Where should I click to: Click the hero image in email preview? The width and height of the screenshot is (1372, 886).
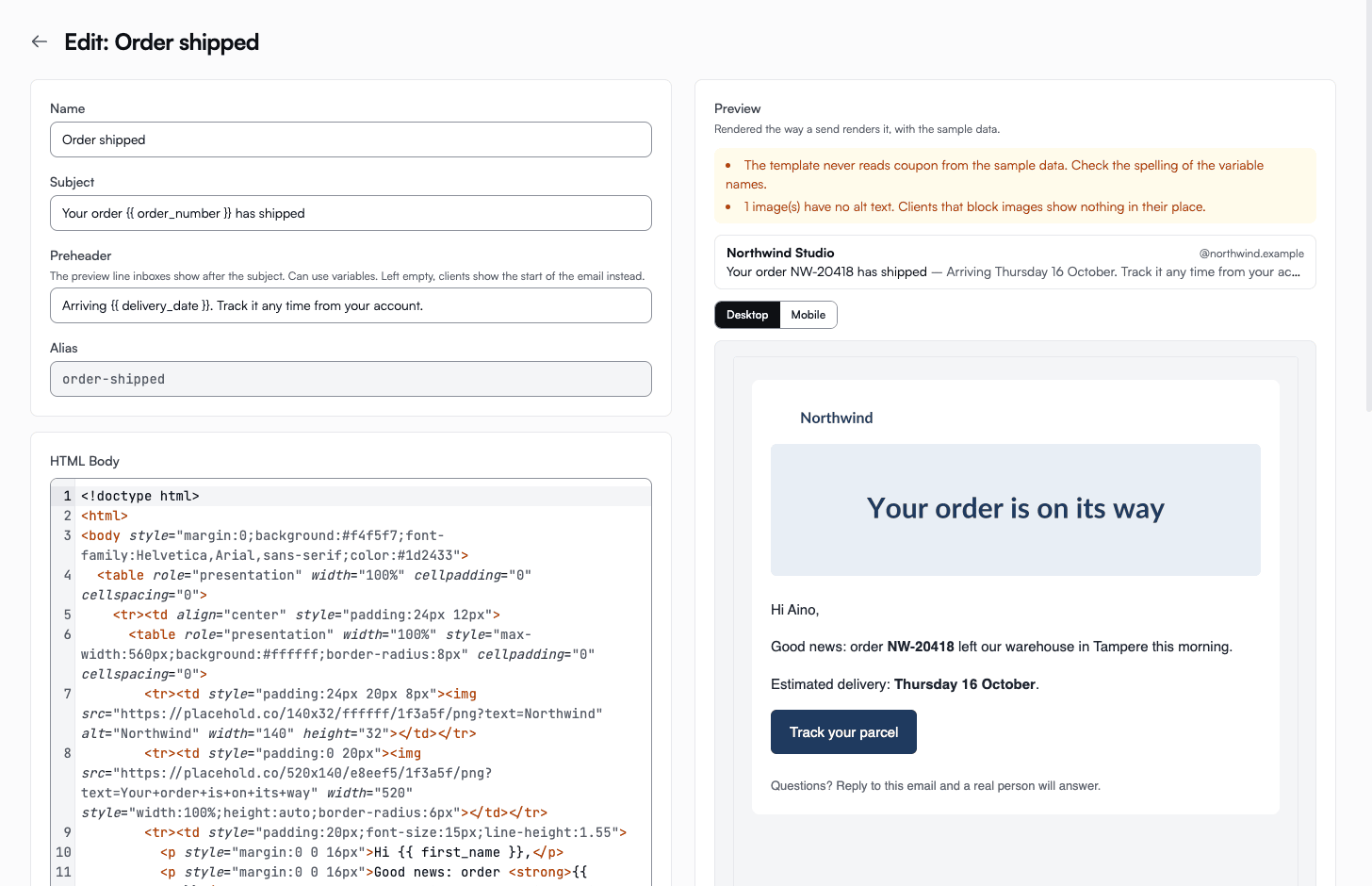[x=1016, y=510]
